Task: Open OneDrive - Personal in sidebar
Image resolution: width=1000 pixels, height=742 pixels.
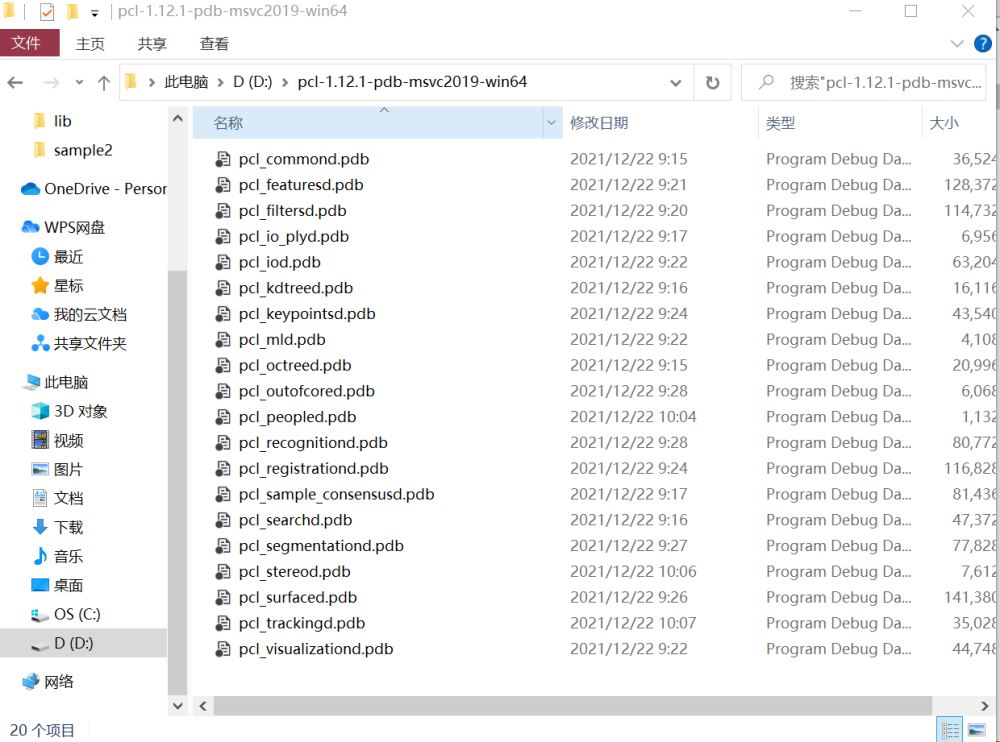Action: coord(94,189)
